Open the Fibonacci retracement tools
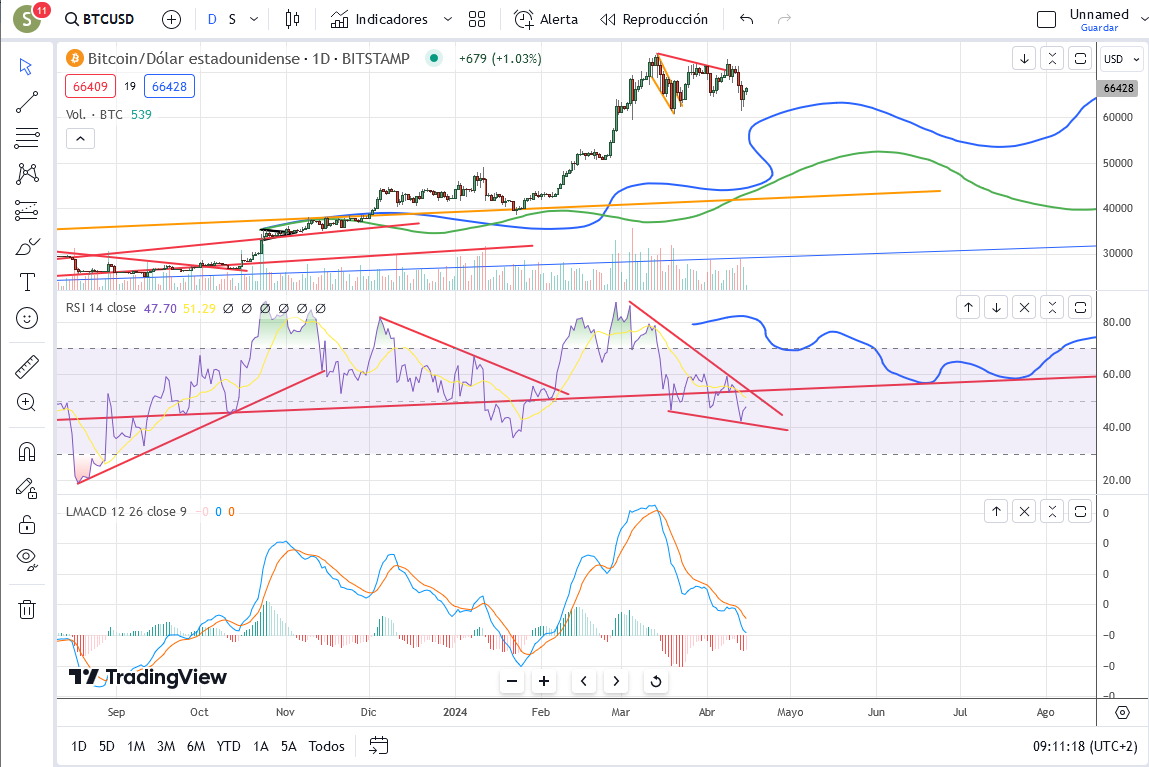This screenshot has height=767, width=1149. (26, 138)
